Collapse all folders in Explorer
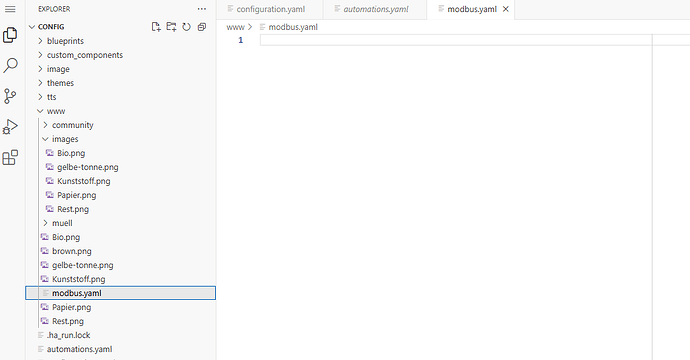 202,27
